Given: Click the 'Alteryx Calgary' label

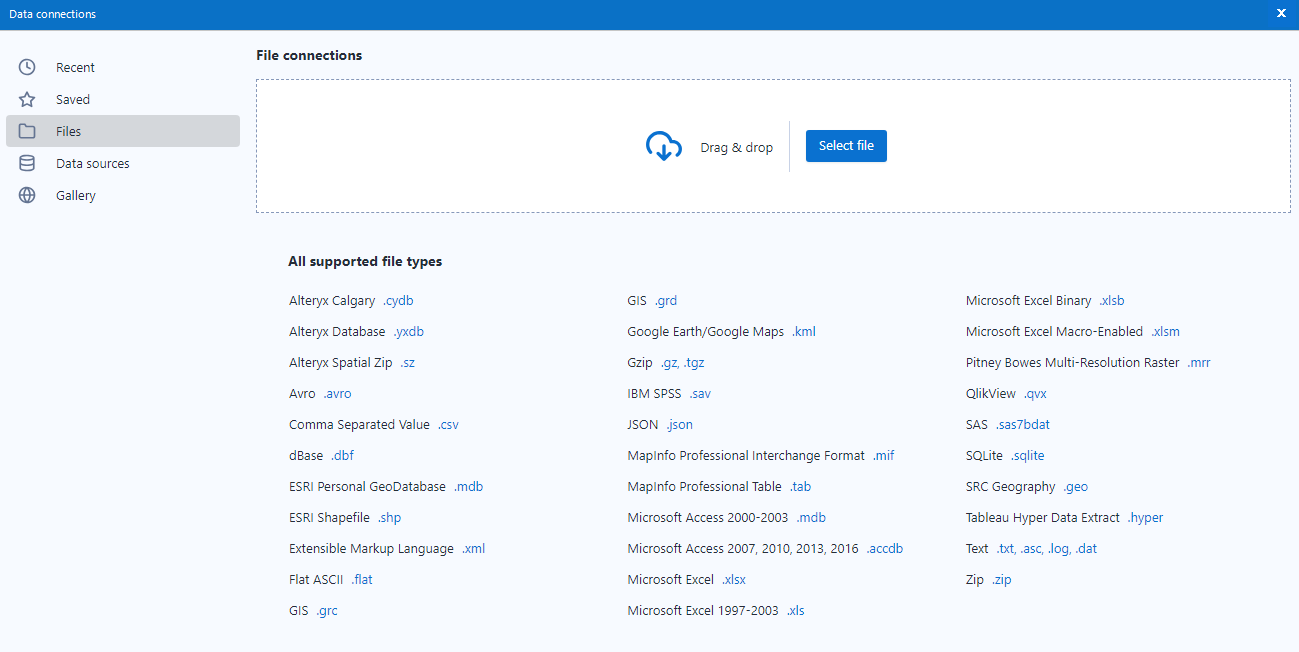Looking at the screenshot, I should (x=332, y=300).
